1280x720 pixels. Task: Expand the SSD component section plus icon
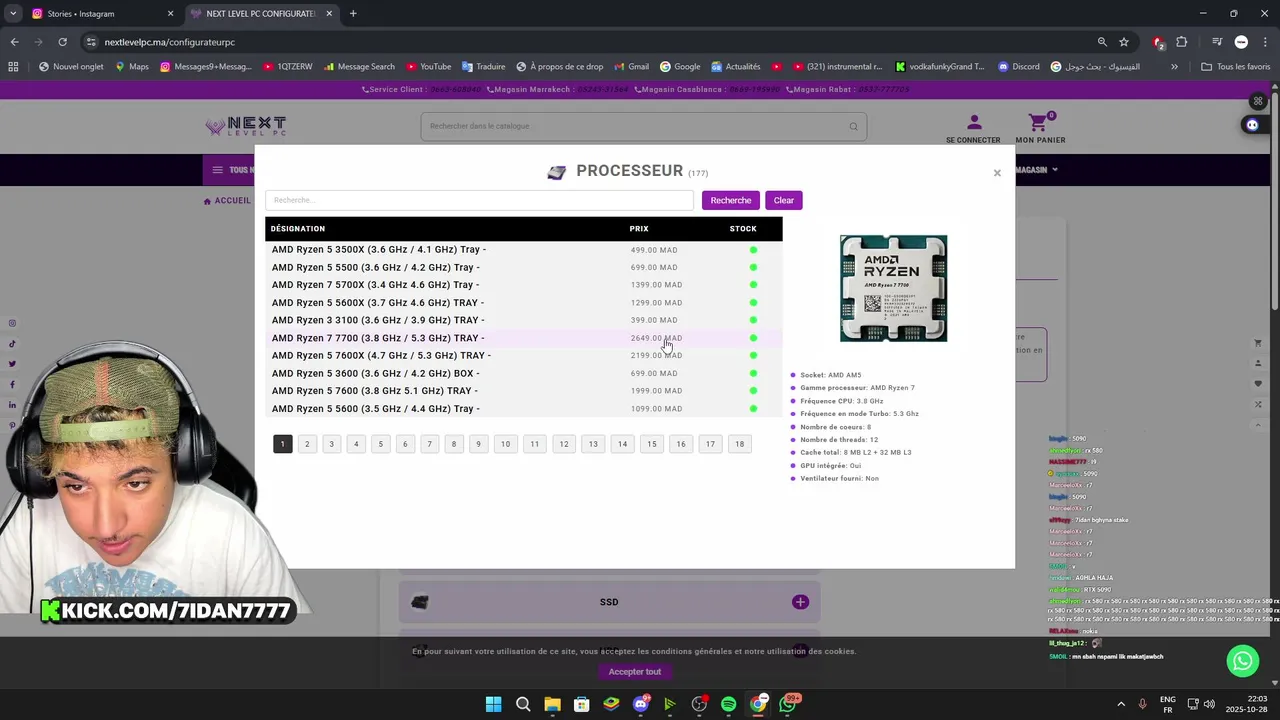coord(800,602)
